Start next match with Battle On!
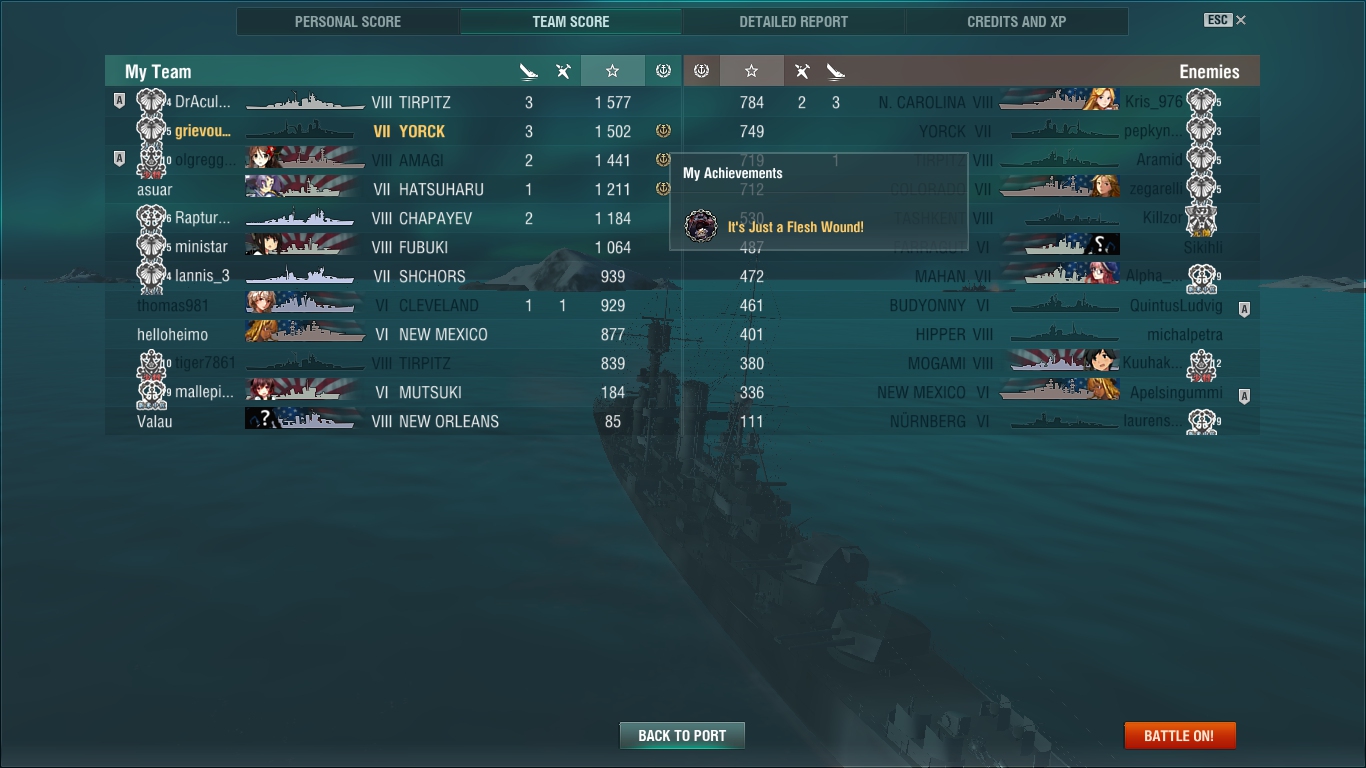 (x=1179, y=735)
